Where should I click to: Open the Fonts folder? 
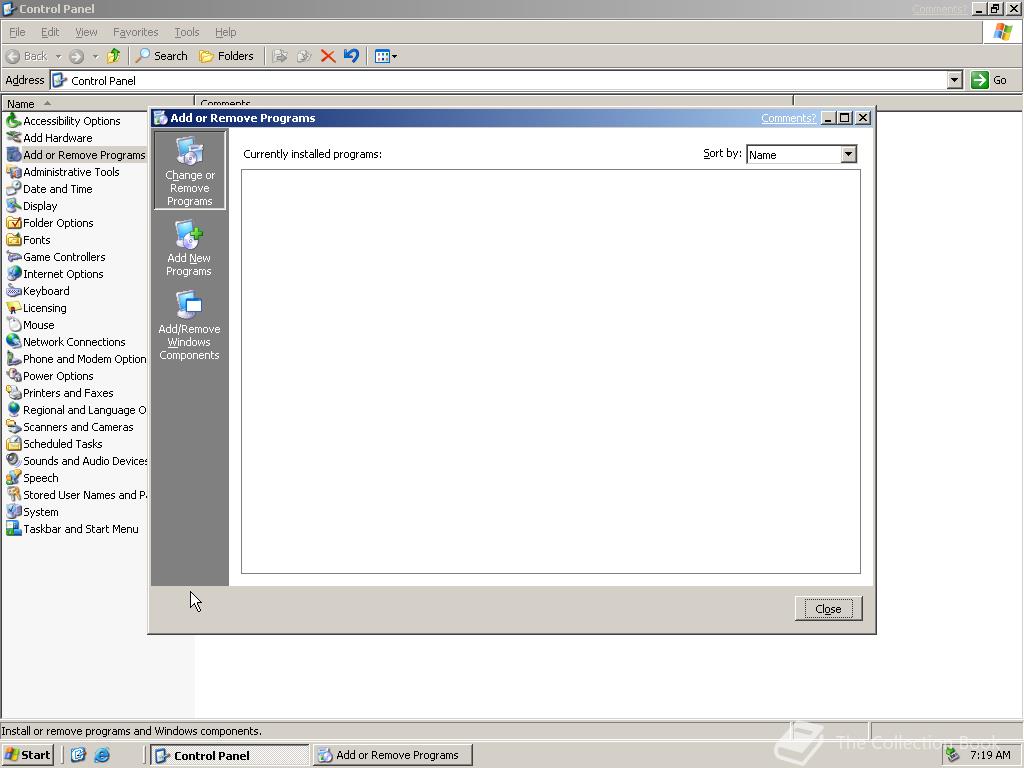(x=28, y=240)
